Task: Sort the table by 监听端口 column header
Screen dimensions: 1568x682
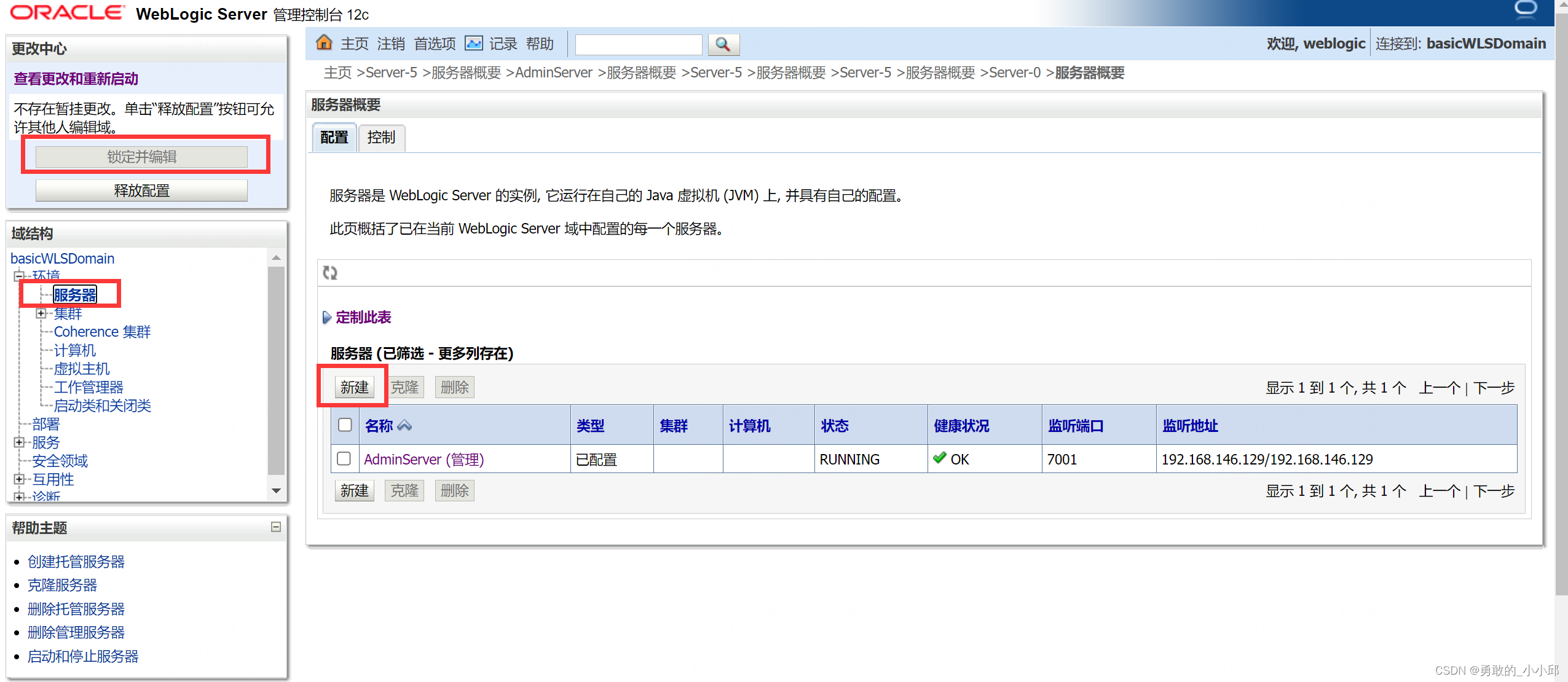Action: (1076, 425)
